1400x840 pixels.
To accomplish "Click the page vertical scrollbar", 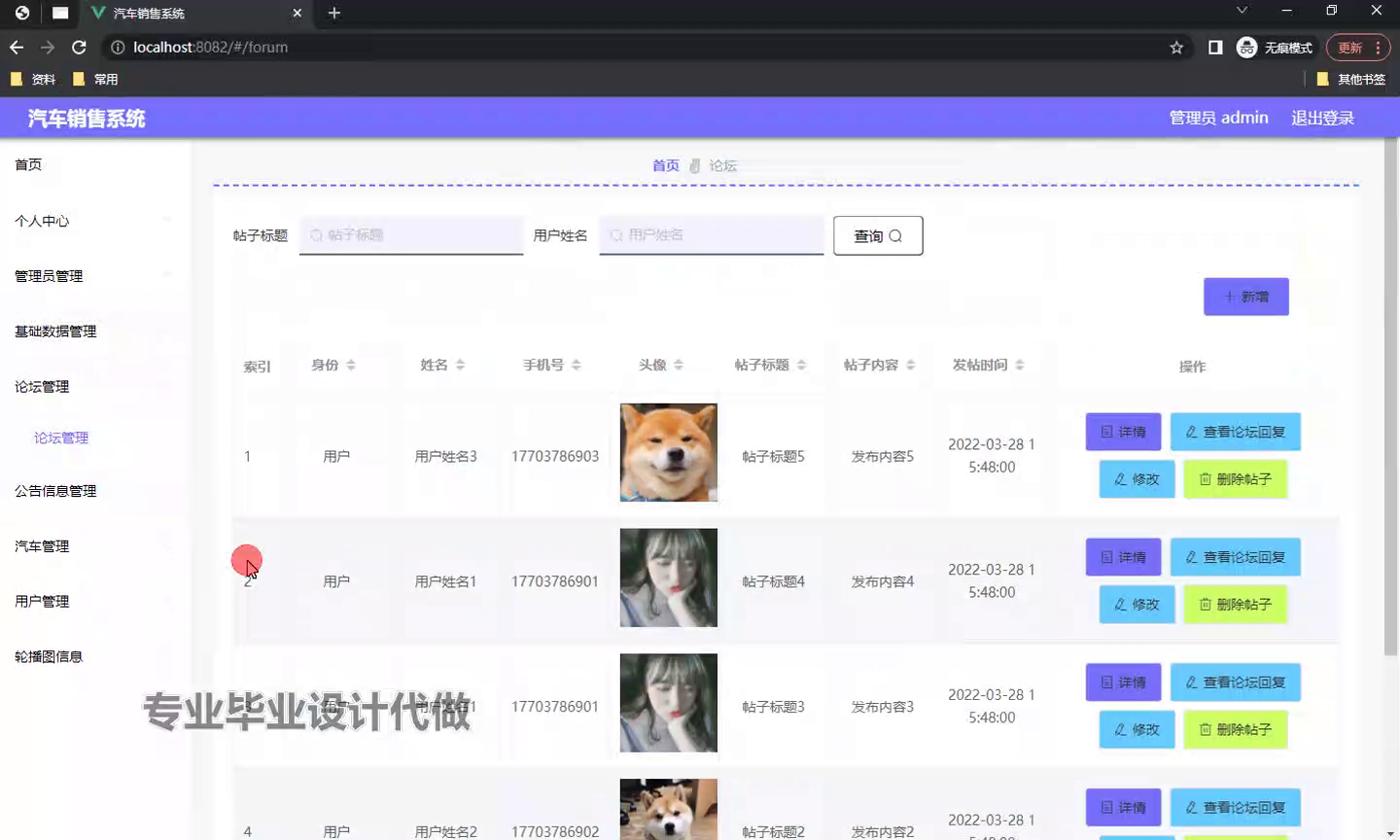I will click(1391, 399).
